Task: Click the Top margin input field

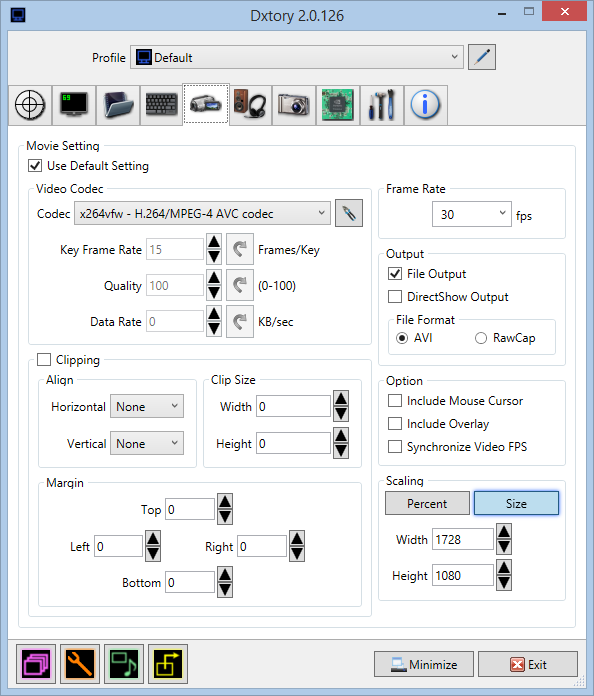Action: click(190, 510)
